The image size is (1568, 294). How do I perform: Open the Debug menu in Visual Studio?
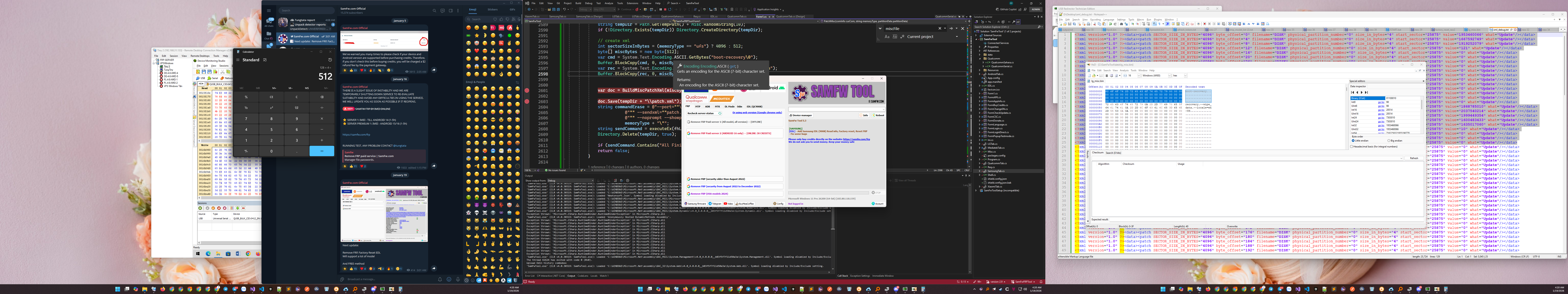tap(589, 3)
